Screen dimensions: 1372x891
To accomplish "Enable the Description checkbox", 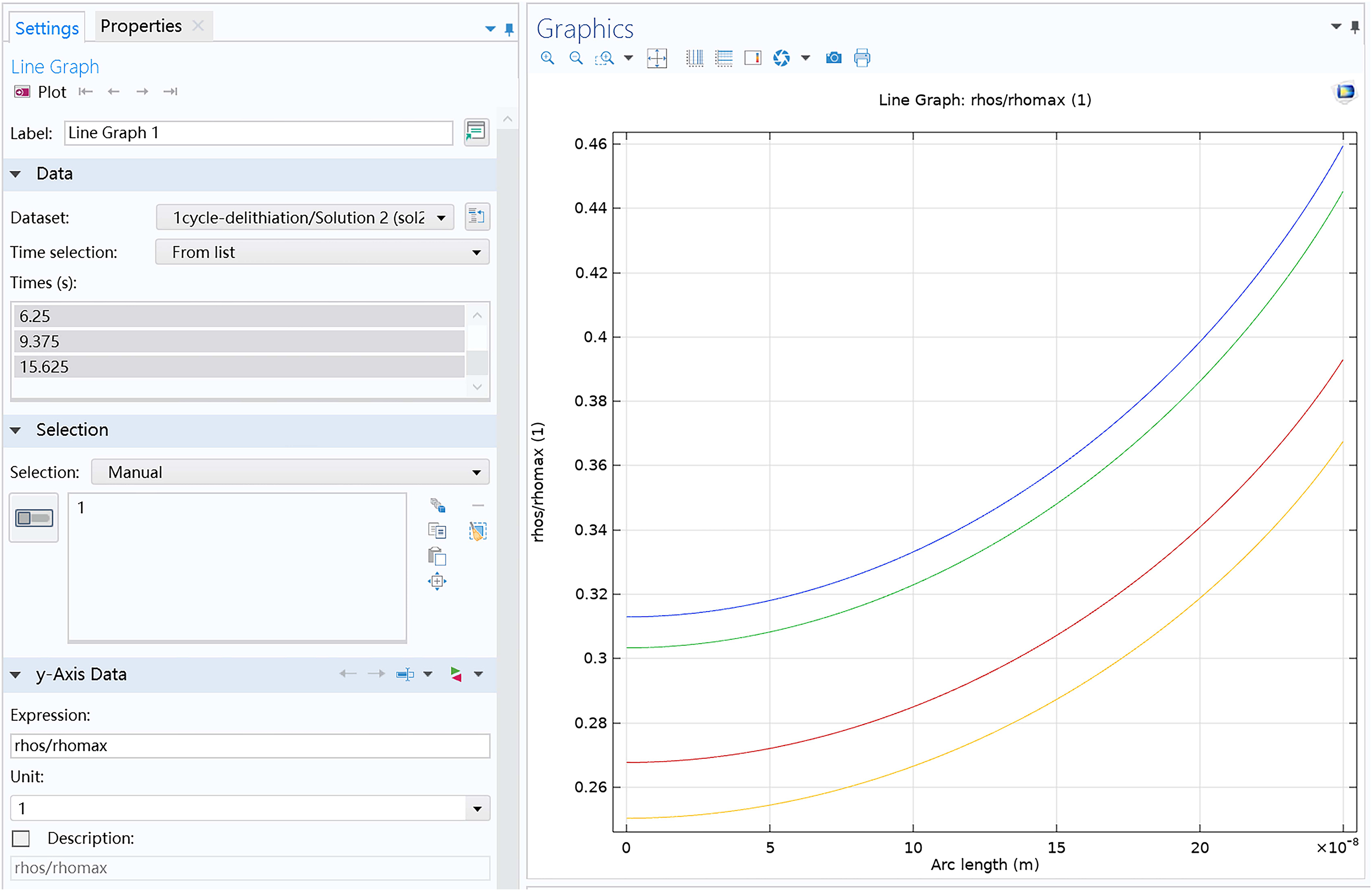I will pyautogui.click(x=21, y=838).
